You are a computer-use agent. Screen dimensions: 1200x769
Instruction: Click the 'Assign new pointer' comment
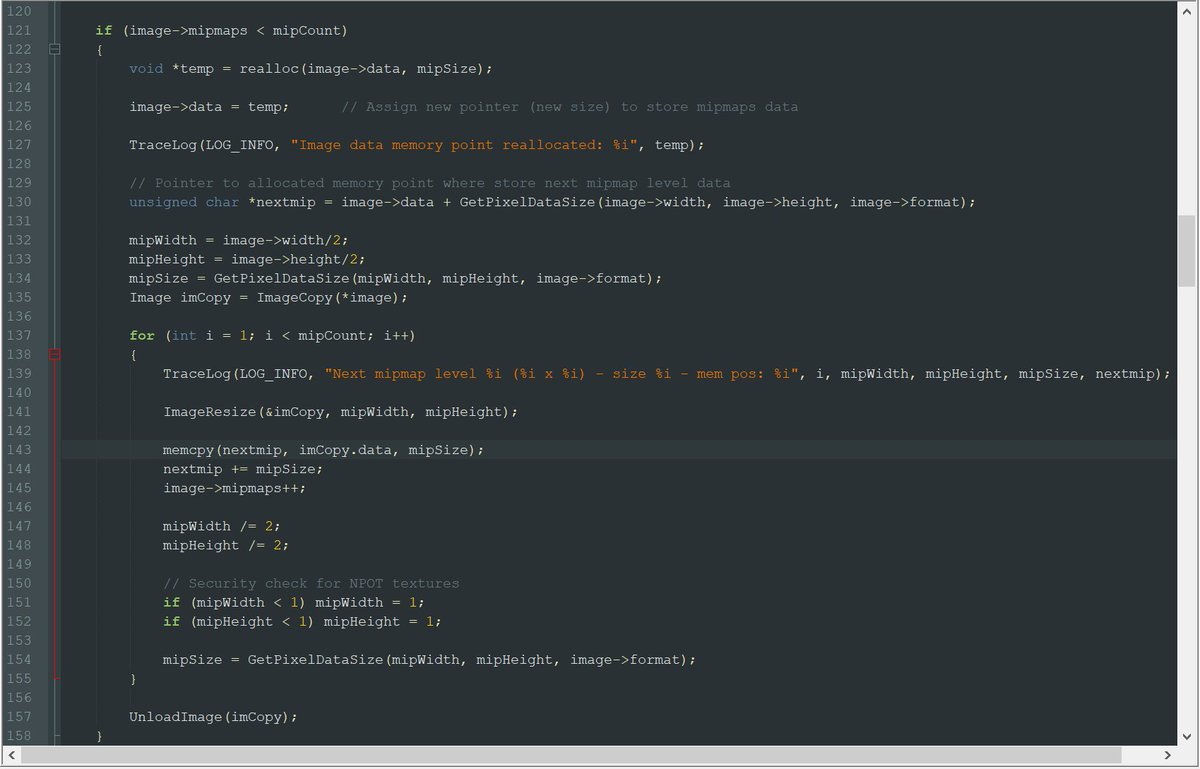(x=570, y=106)
